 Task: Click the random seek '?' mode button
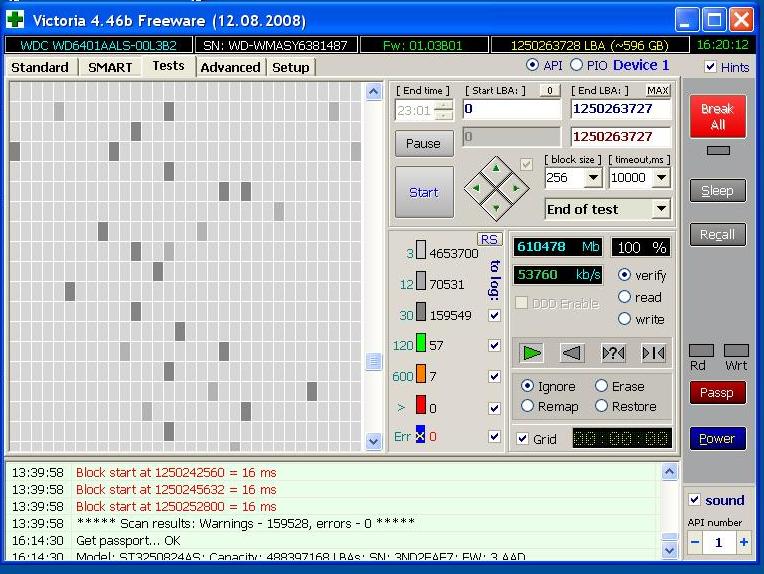[612, 352]
